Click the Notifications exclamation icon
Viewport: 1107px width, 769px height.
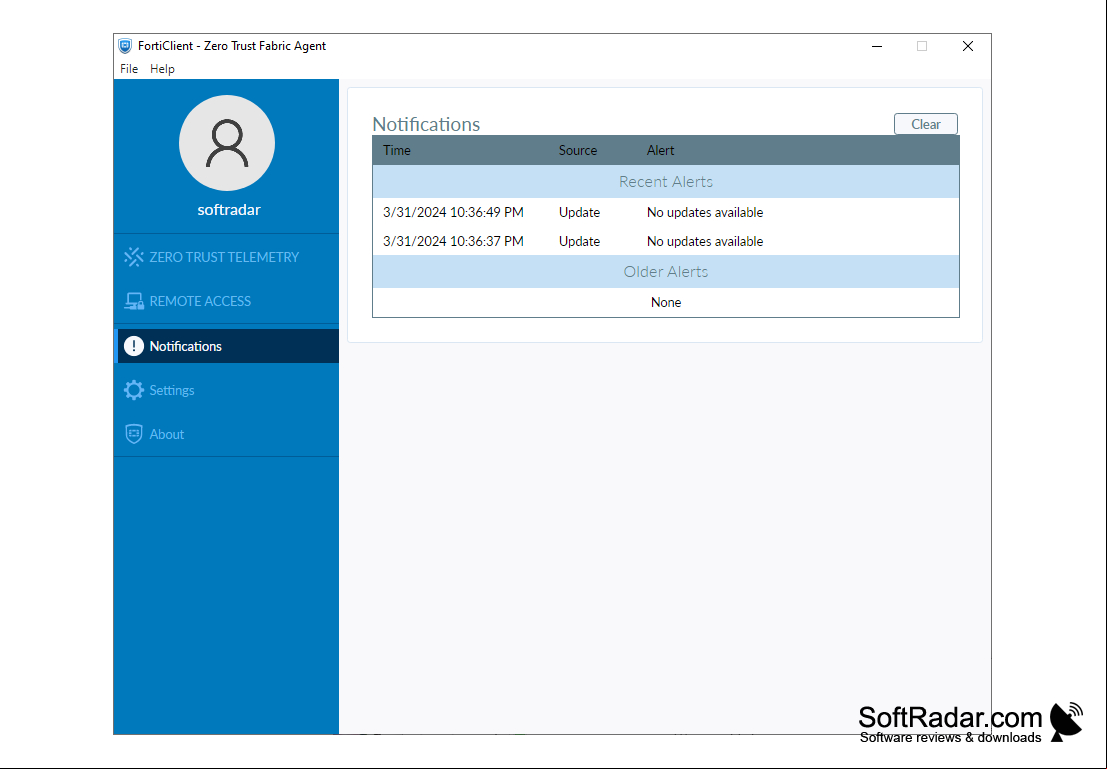pos(133,346)
